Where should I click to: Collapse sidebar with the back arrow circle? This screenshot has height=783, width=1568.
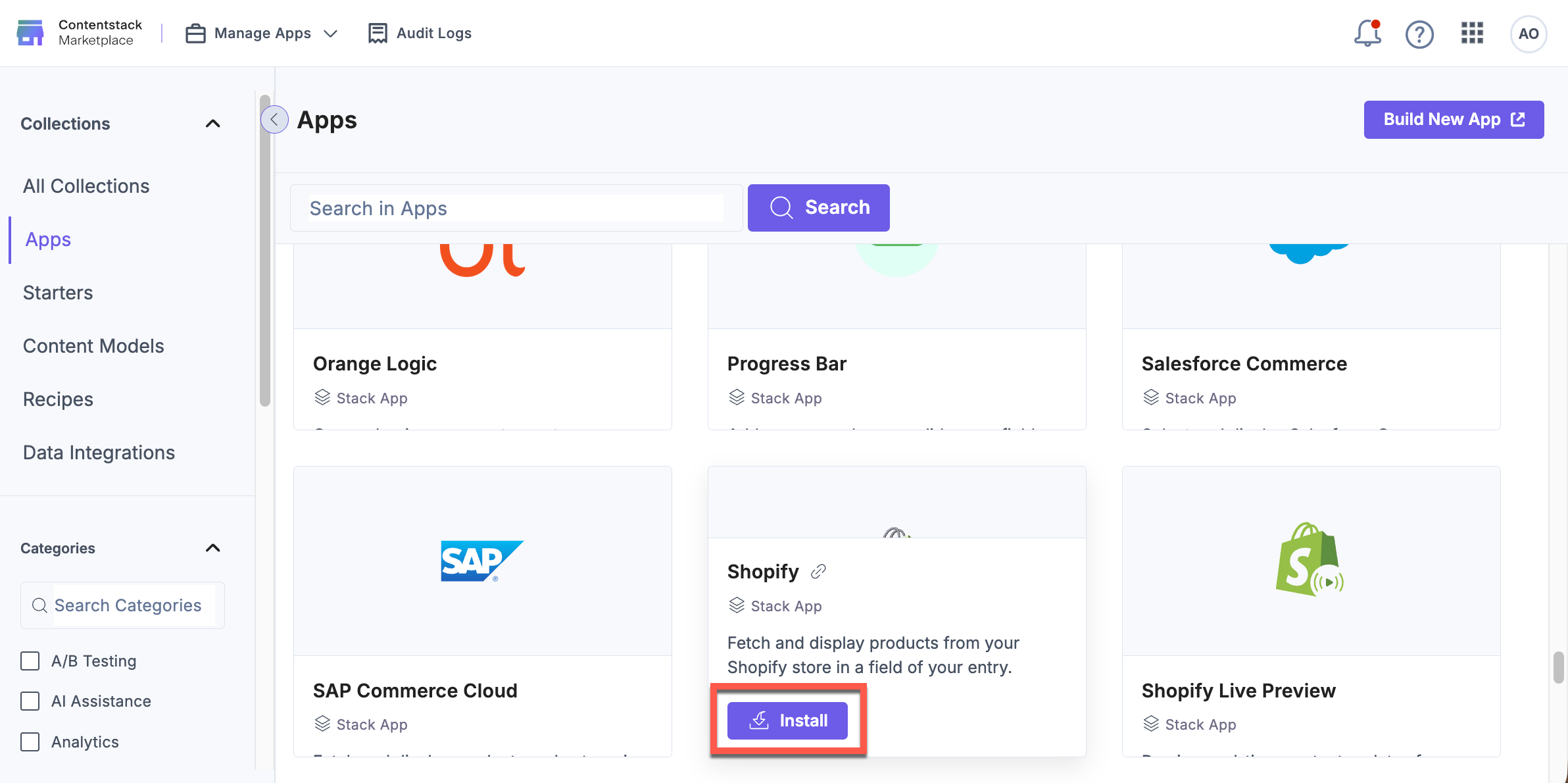click(274, 120)
